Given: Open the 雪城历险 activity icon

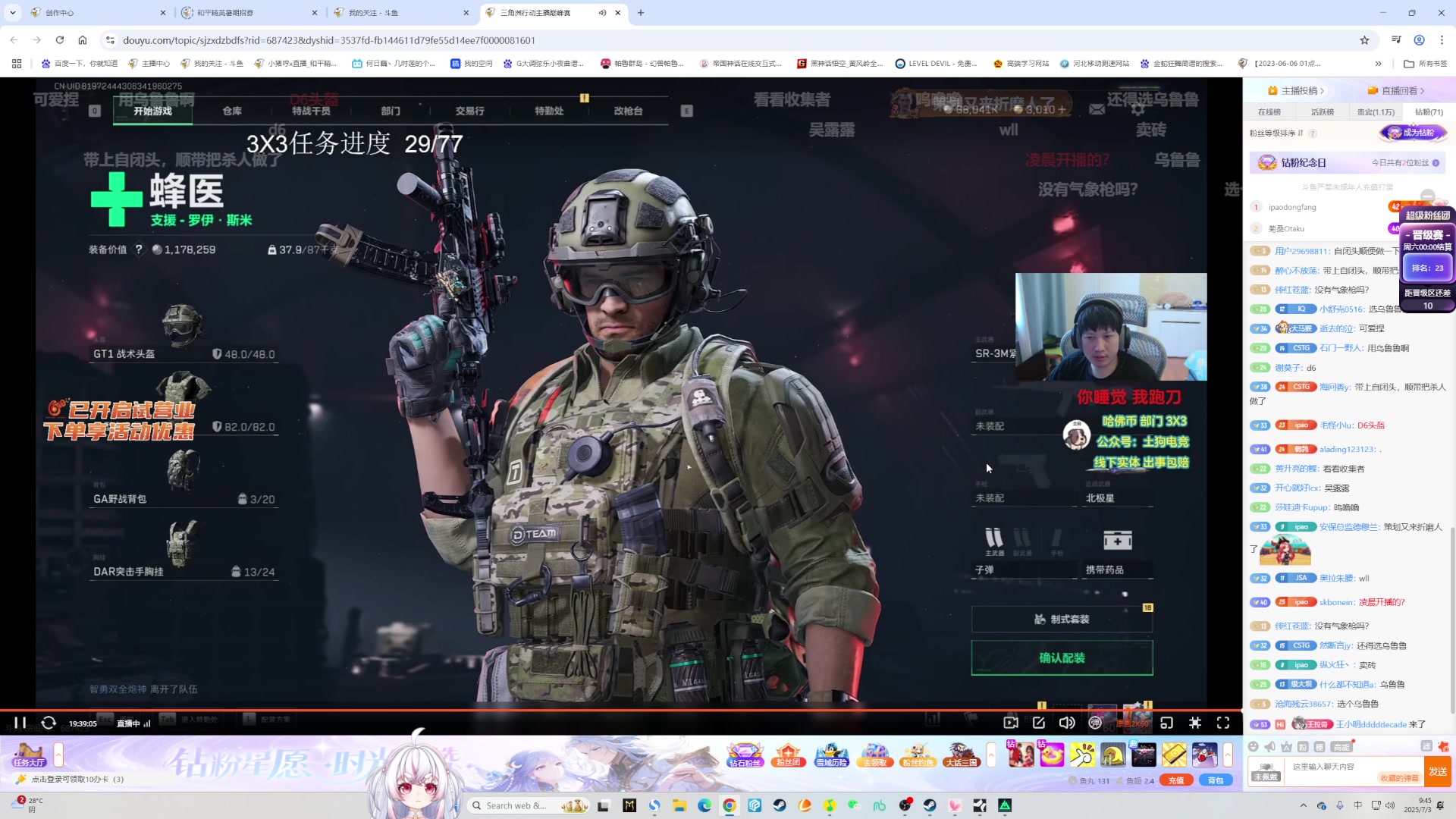Looking at the screenshot, I should [831, 755].
